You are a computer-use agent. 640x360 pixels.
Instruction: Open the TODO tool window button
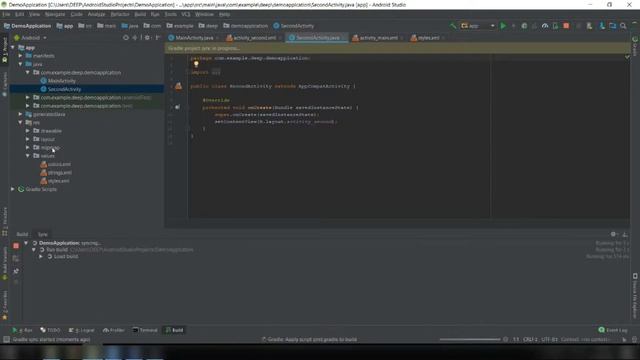(50, 330)
